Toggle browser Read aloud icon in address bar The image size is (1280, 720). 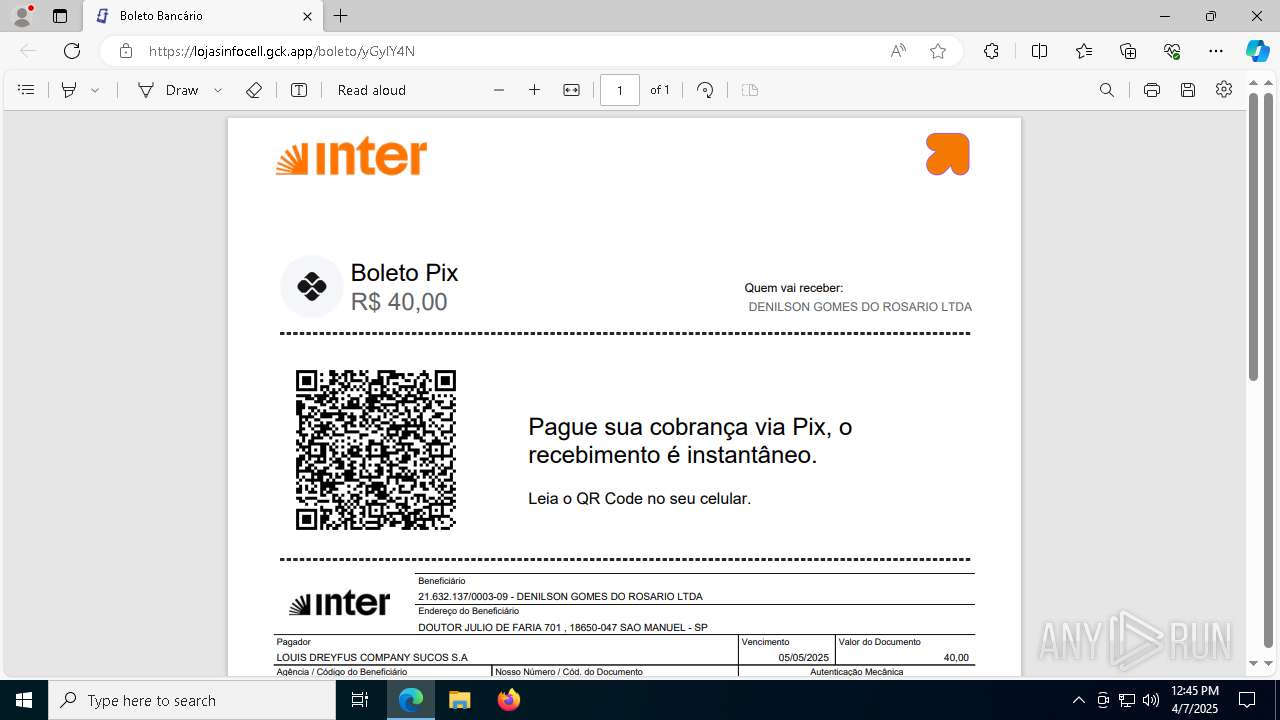pyautogui.click(x=898, y=51)
